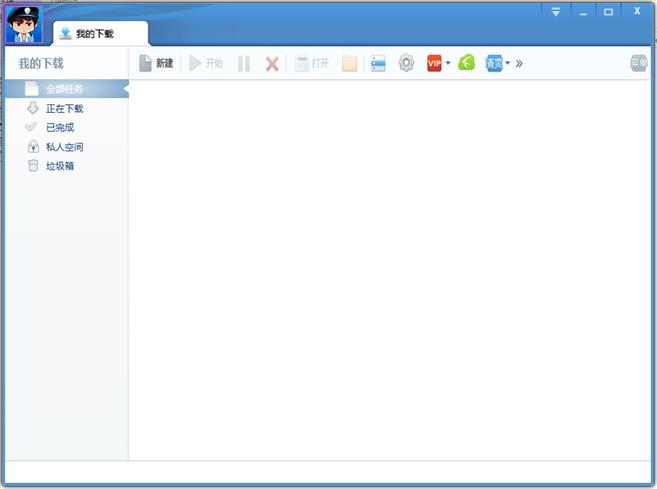Select 已完成 in the sidebar
The width and height of the screenshot is (657, 489).
(x=67, y=127)
